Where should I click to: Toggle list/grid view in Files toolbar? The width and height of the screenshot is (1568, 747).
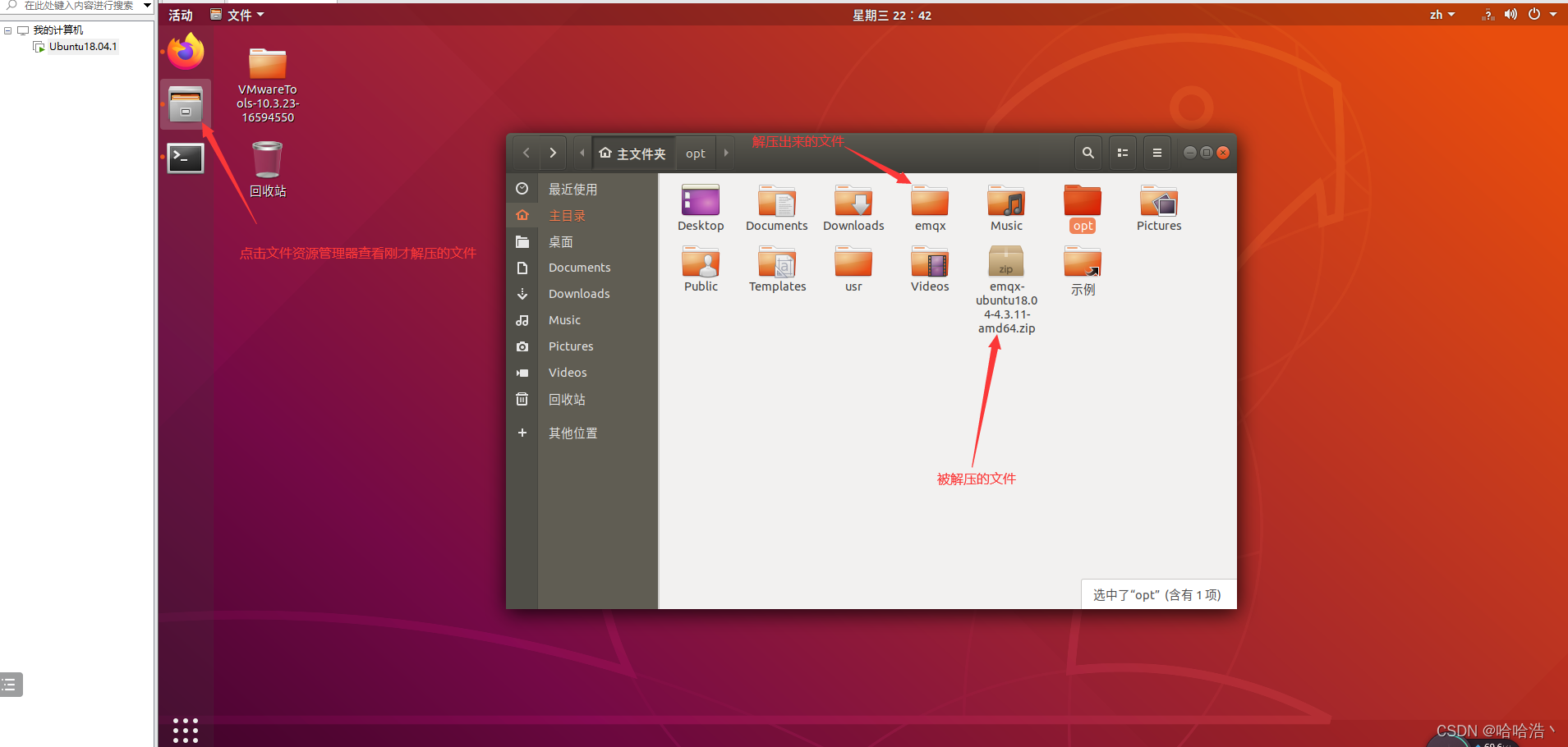pos(1123,153)
